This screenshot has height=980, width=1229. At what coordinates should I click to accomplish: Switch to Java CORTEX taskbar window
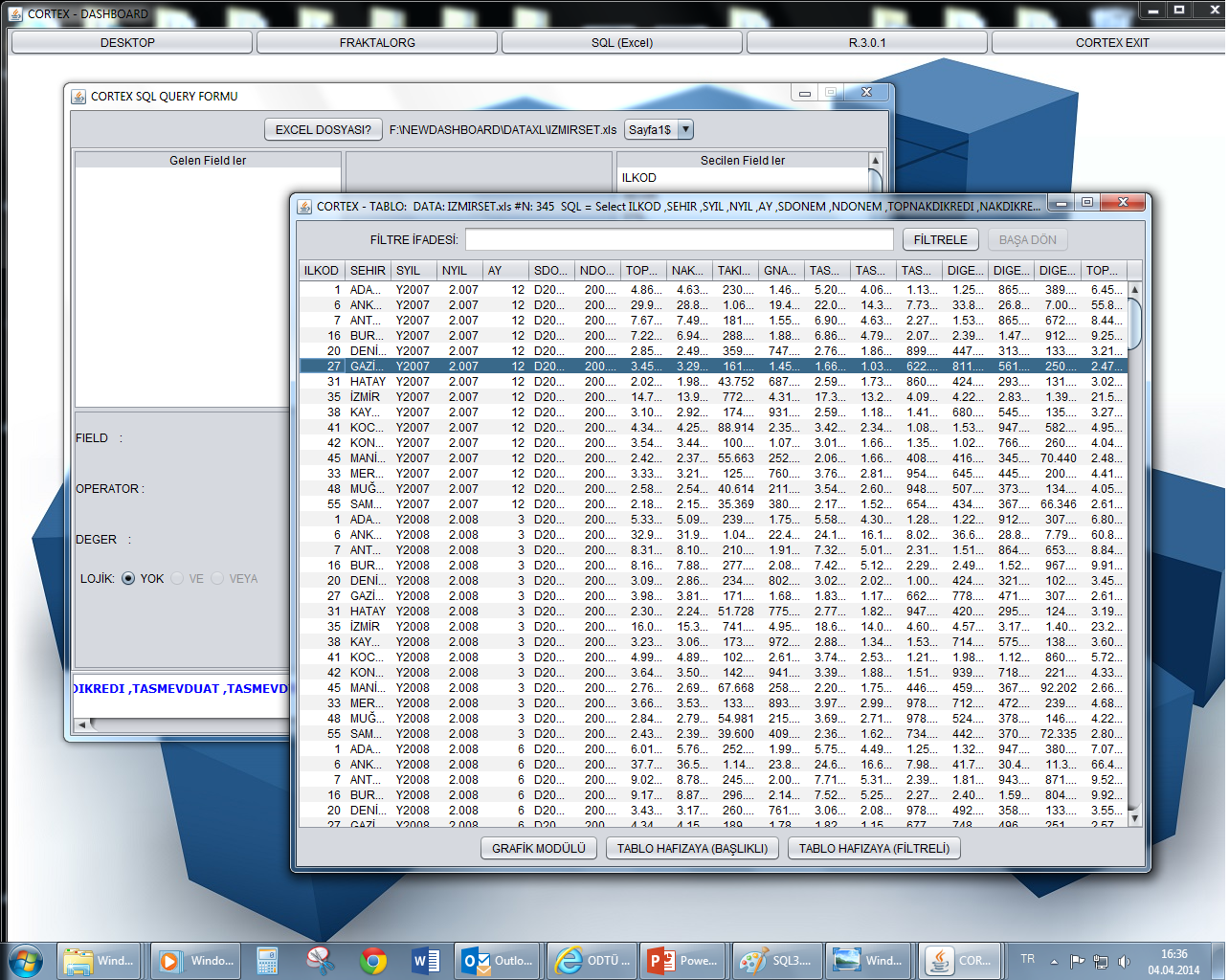coord(961,961)
